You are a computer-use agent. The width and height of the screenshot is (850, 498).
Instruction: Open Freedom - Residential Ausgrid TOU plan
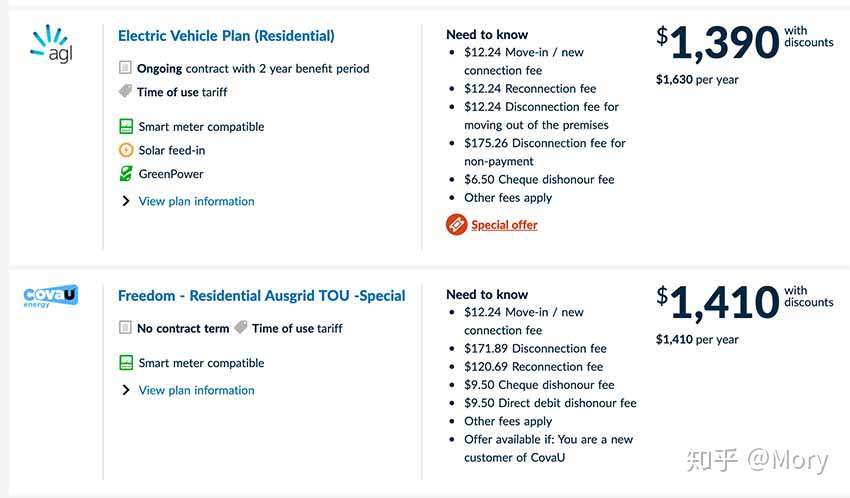[x=262, y=296]
